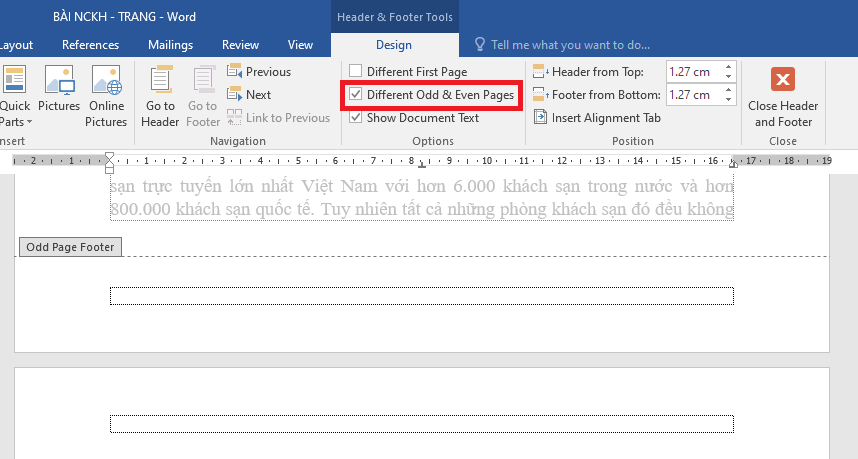The width and height of the screenshot is (858, 459).
Task: Open the Mailings ribbon tab
Action: coord(170,45)
